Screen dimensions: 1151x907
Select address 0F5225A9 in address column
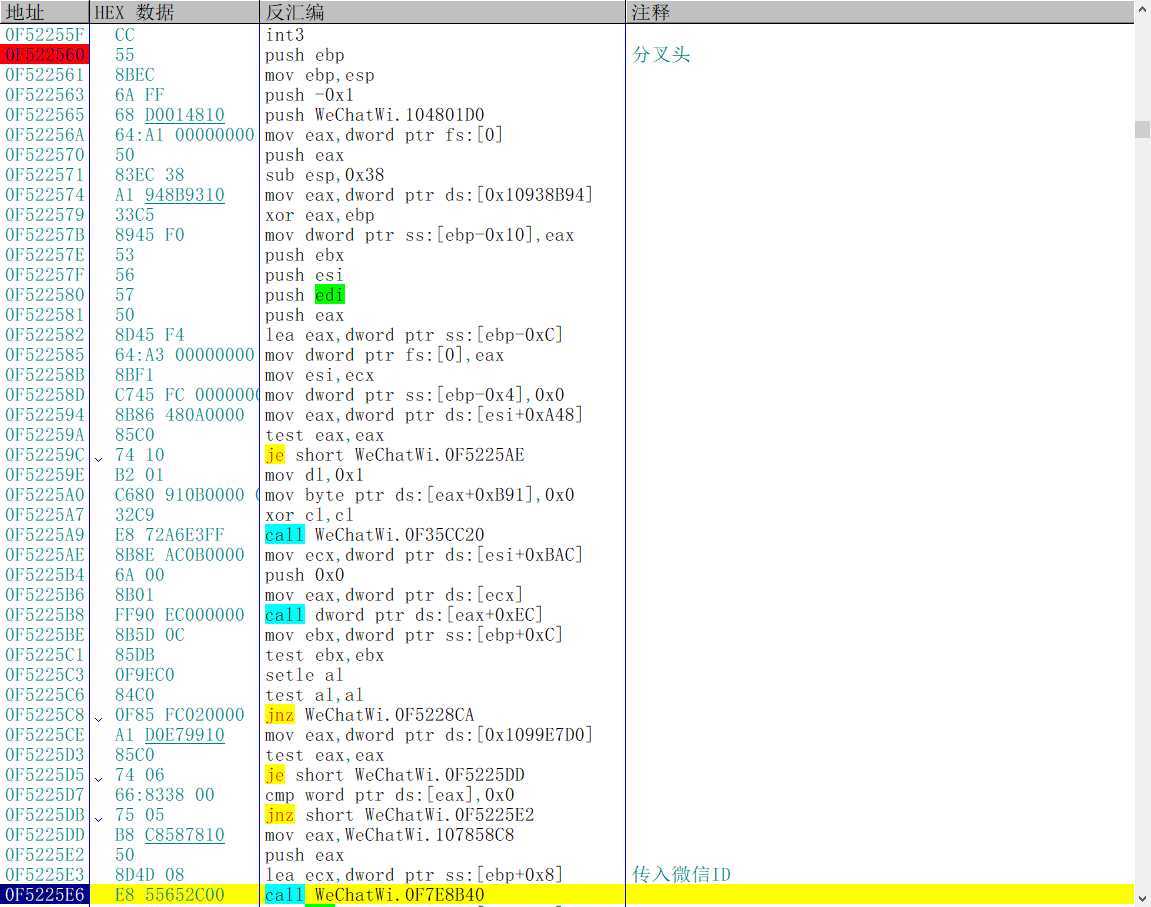(45, 535)
